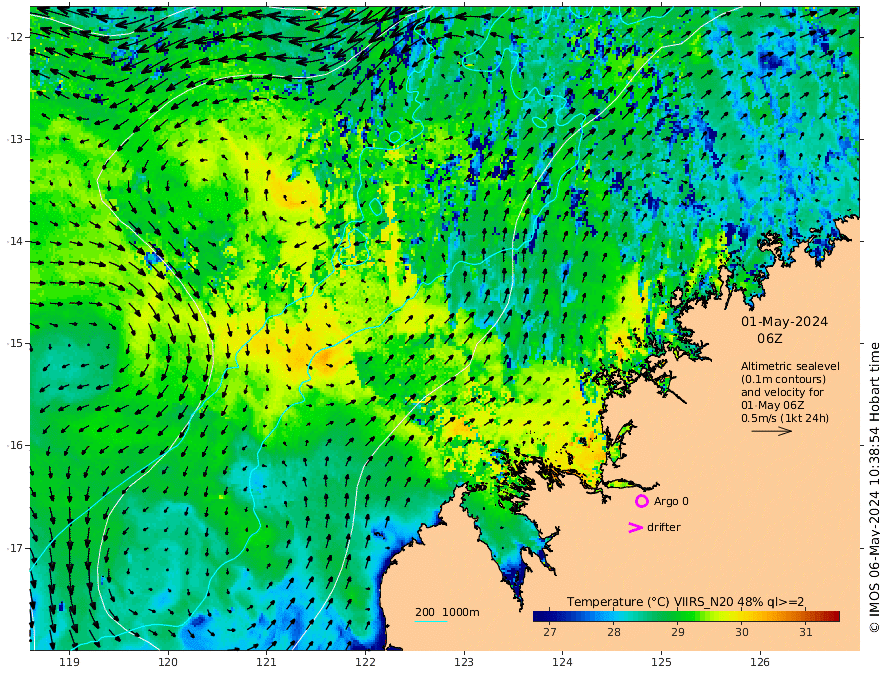Click the "Argo 0" legend label
The width and height of the screenshot is (880, 680).
point(671,501)
